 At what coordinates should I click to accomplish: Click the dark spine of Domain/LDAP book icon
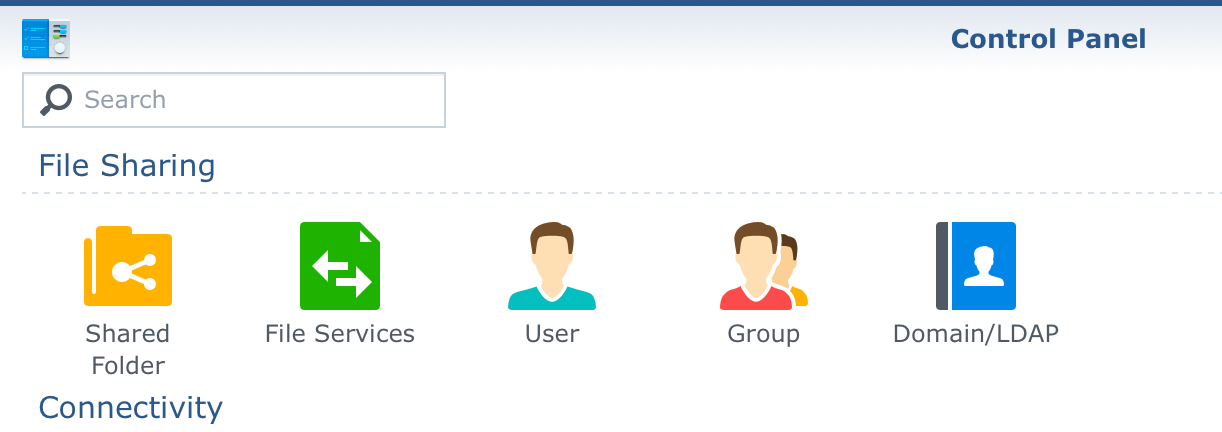[x=942, y=266]
